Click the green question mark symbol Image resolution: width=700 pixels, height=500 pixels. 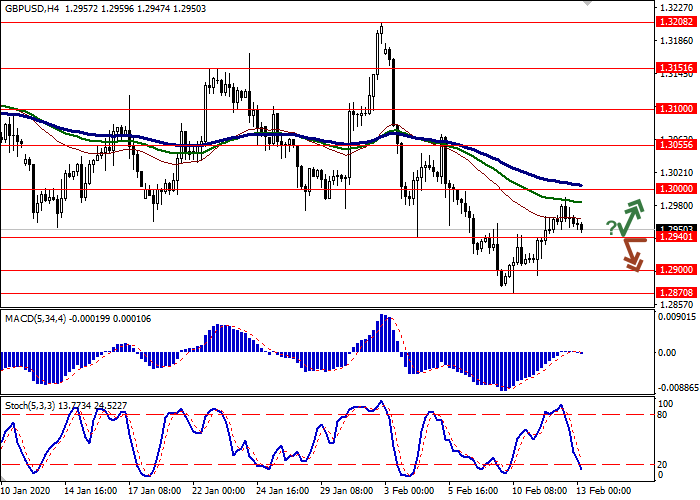pyautogui.click(x=610, y=230)
